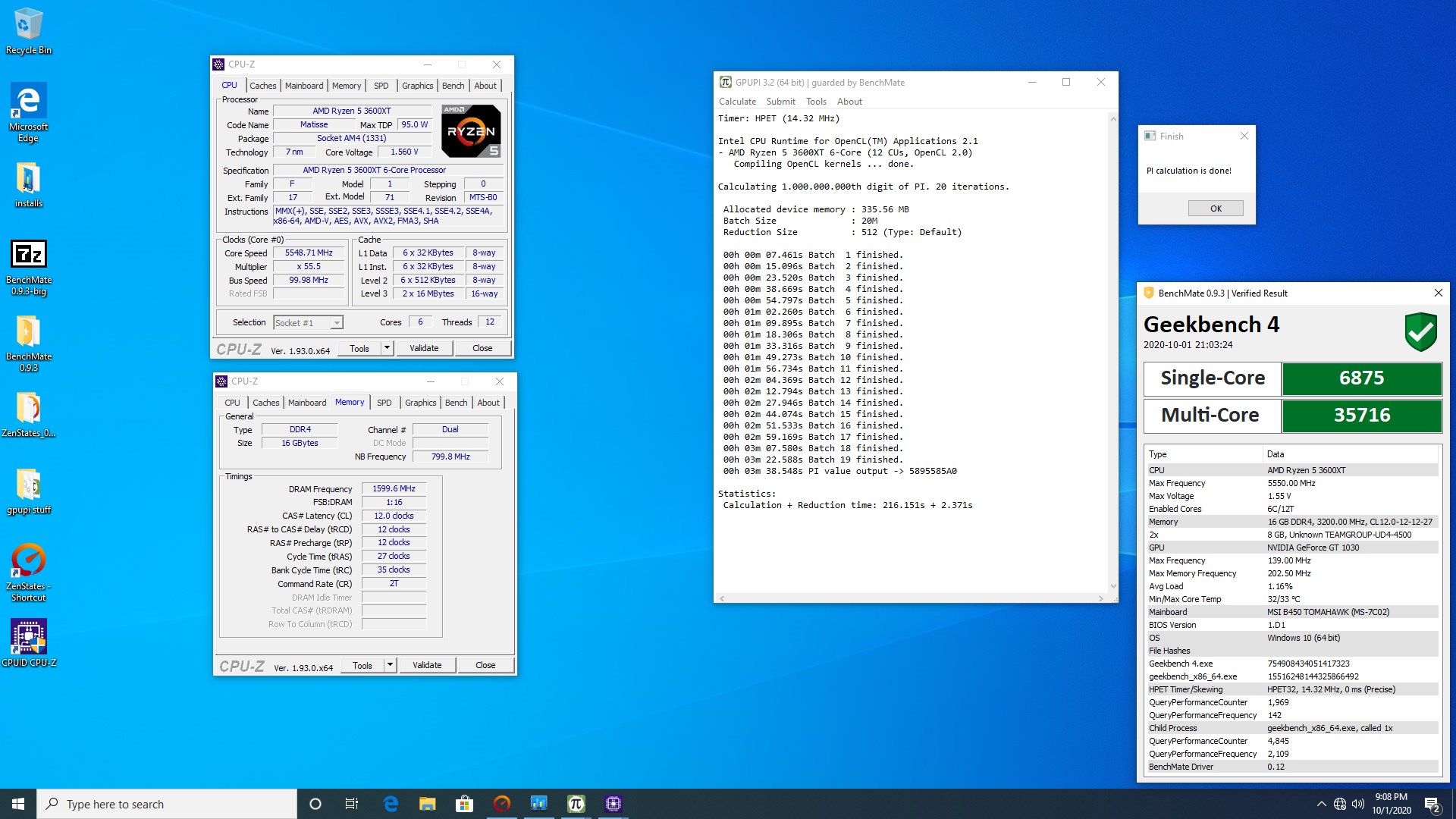Open the About menu in GPUPI

coord(849,102)
